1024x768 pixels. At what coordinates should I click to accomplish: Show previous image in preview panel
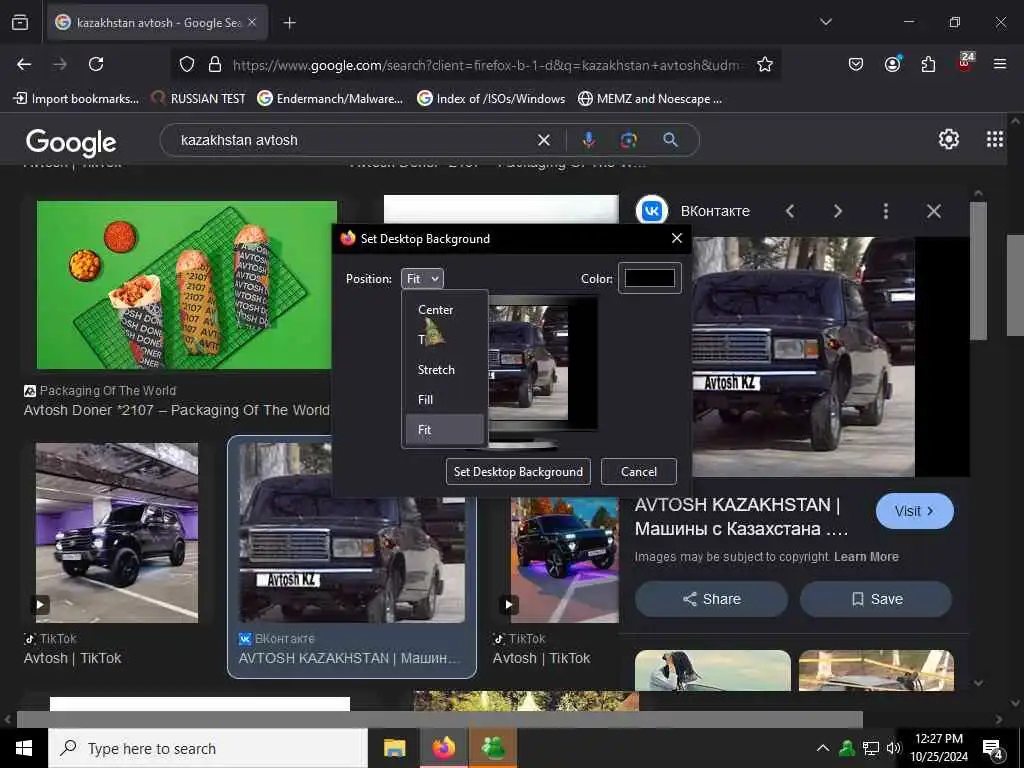click(790, 211)
